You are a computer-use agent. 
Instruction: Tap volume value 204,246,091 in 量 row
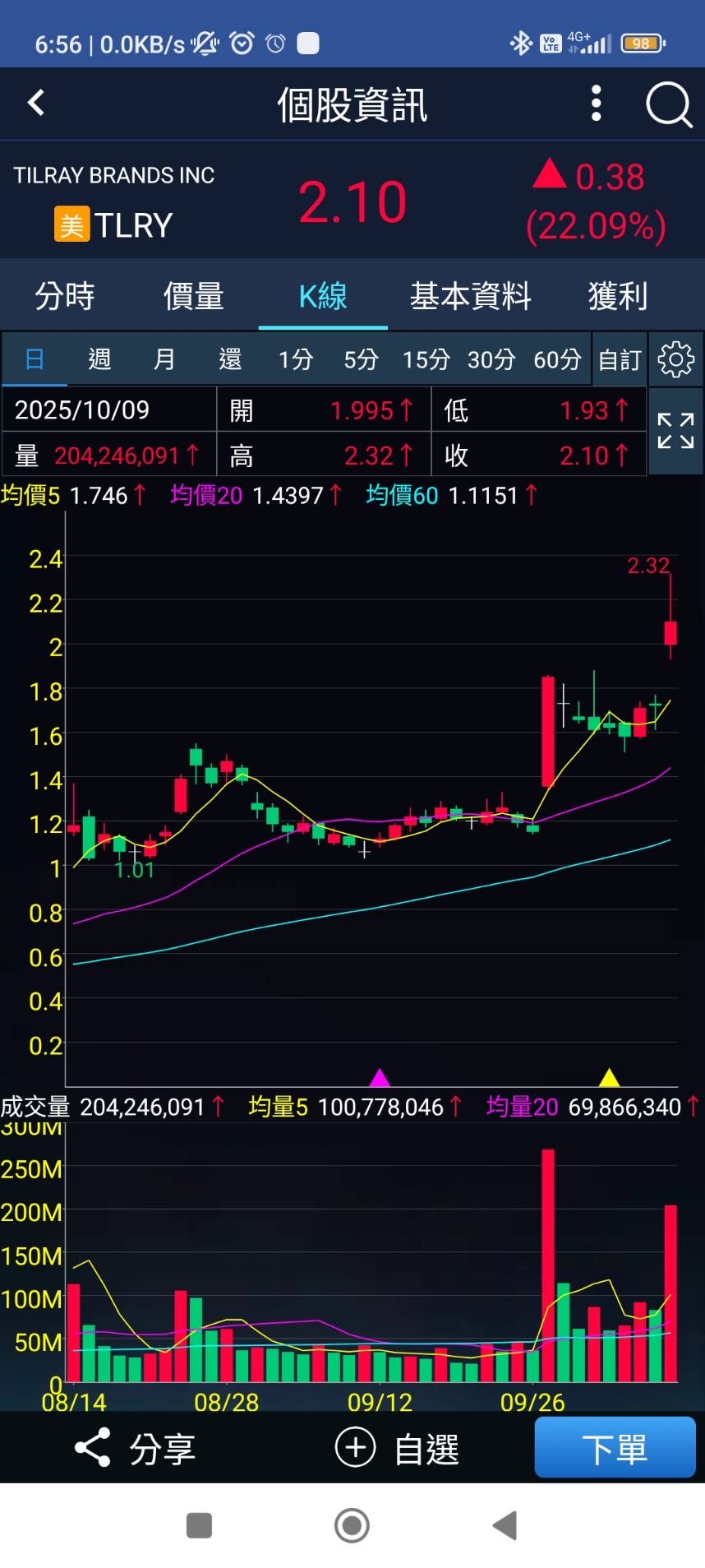coord(117,455)
